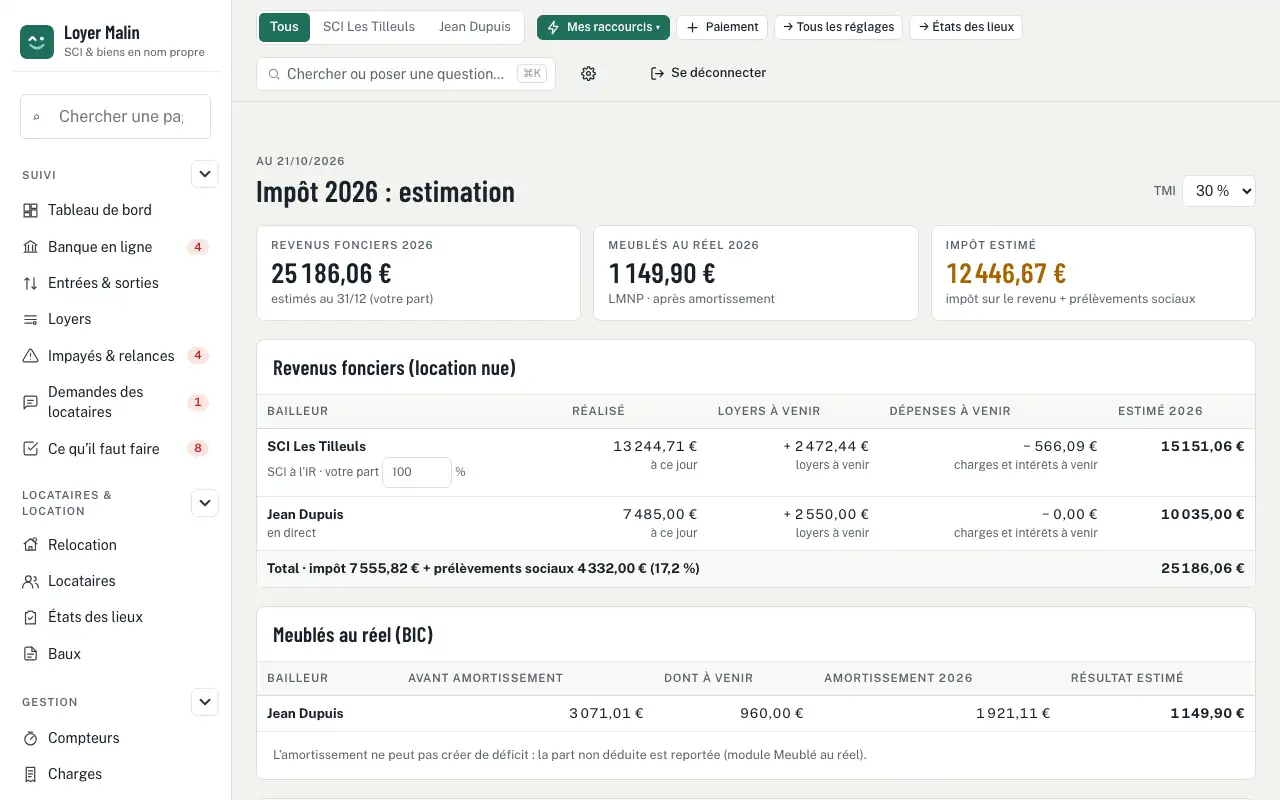
Task: Collapse the Locataires & location section
Action: tap(205, 503)
